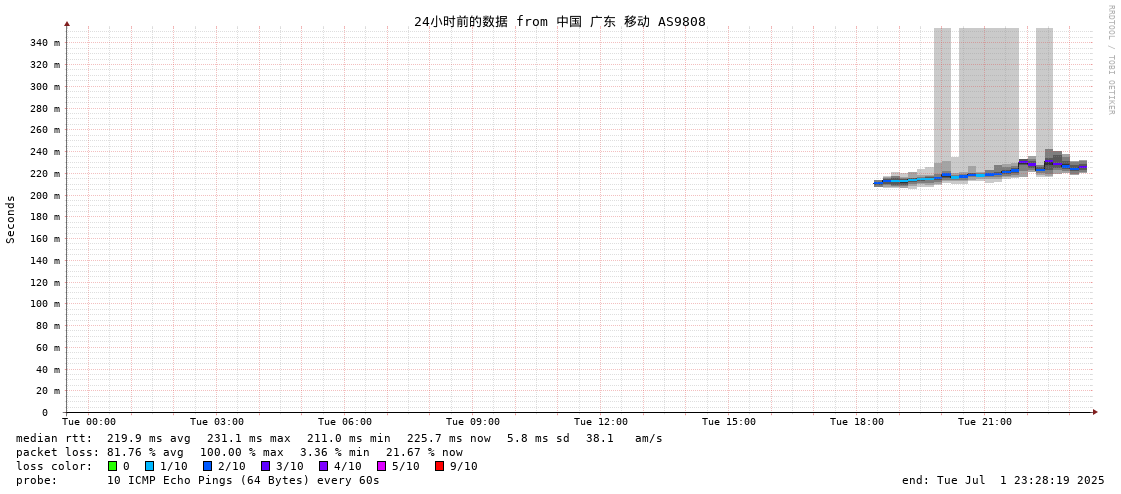This screenshot has height=494, width=1121.
Task: Click the 225.7 ms now rtt value
Action: pos(449,438)
